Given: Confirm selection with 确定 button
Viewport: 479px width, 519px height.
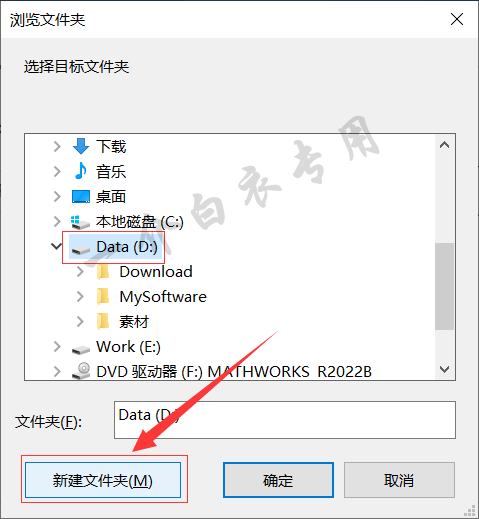Looking at the screenshot, I should click(x=278, y=480).
